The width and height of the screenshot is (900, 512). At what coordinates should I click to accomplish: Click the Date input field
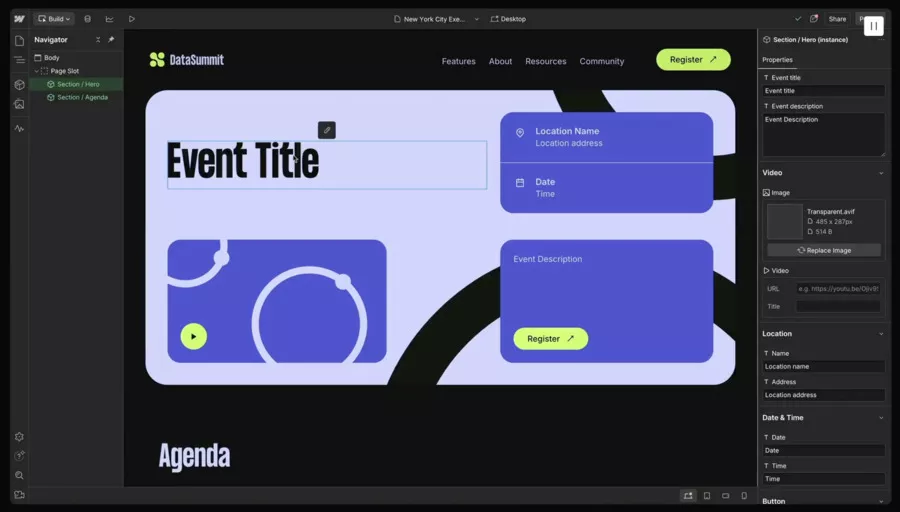click(824, 451)
